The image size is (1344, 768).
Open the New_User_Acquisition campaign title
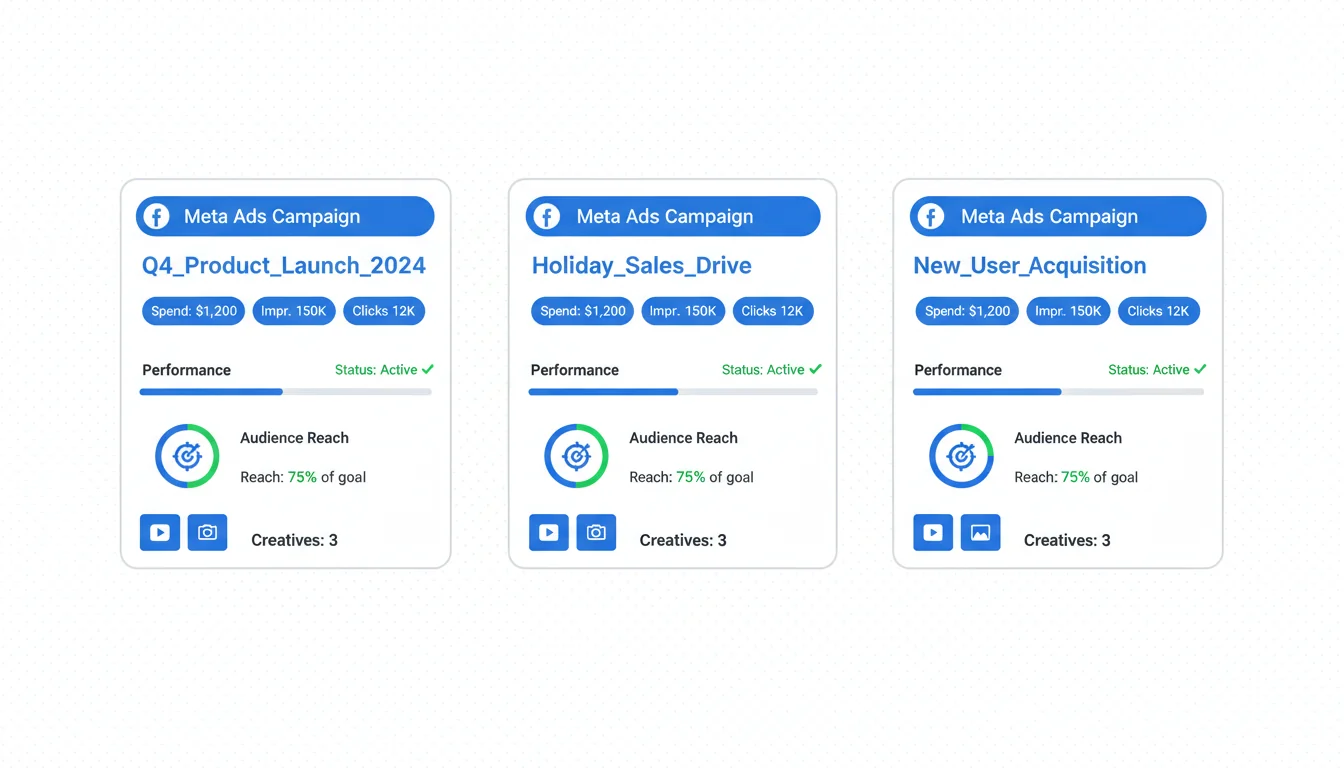click(1029, 266)
